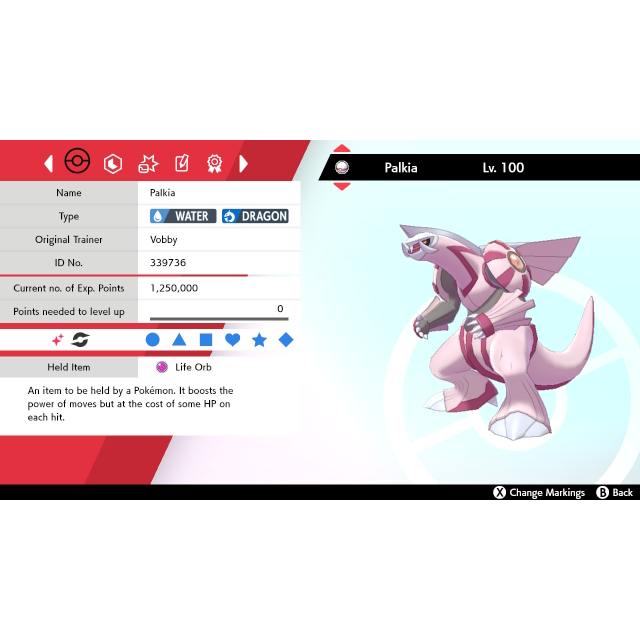
Task: Open the notepad memo tab
Action: click(x=182, y=163)
